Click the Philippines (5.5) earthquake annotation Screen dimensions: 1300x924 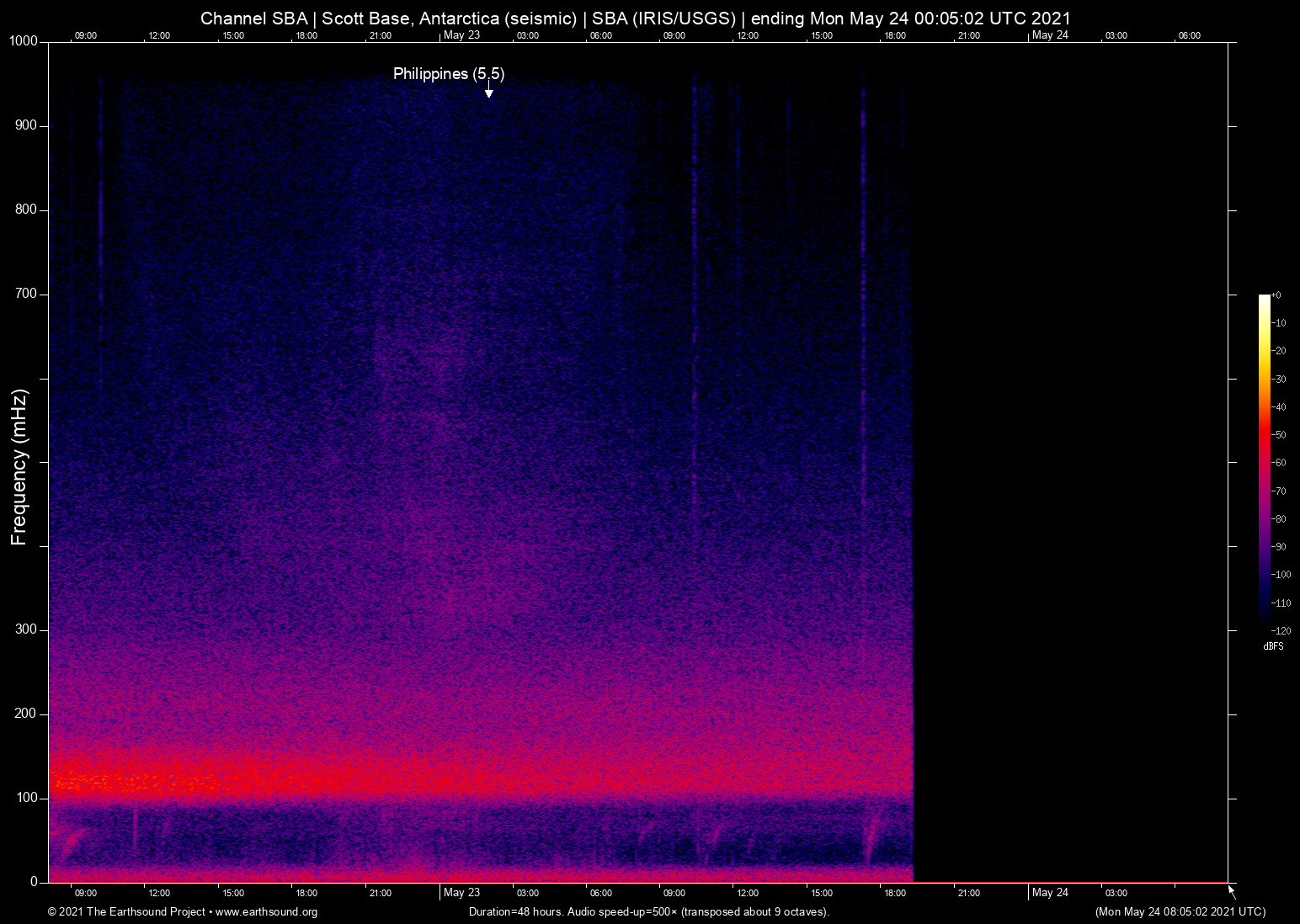point(449,74)
